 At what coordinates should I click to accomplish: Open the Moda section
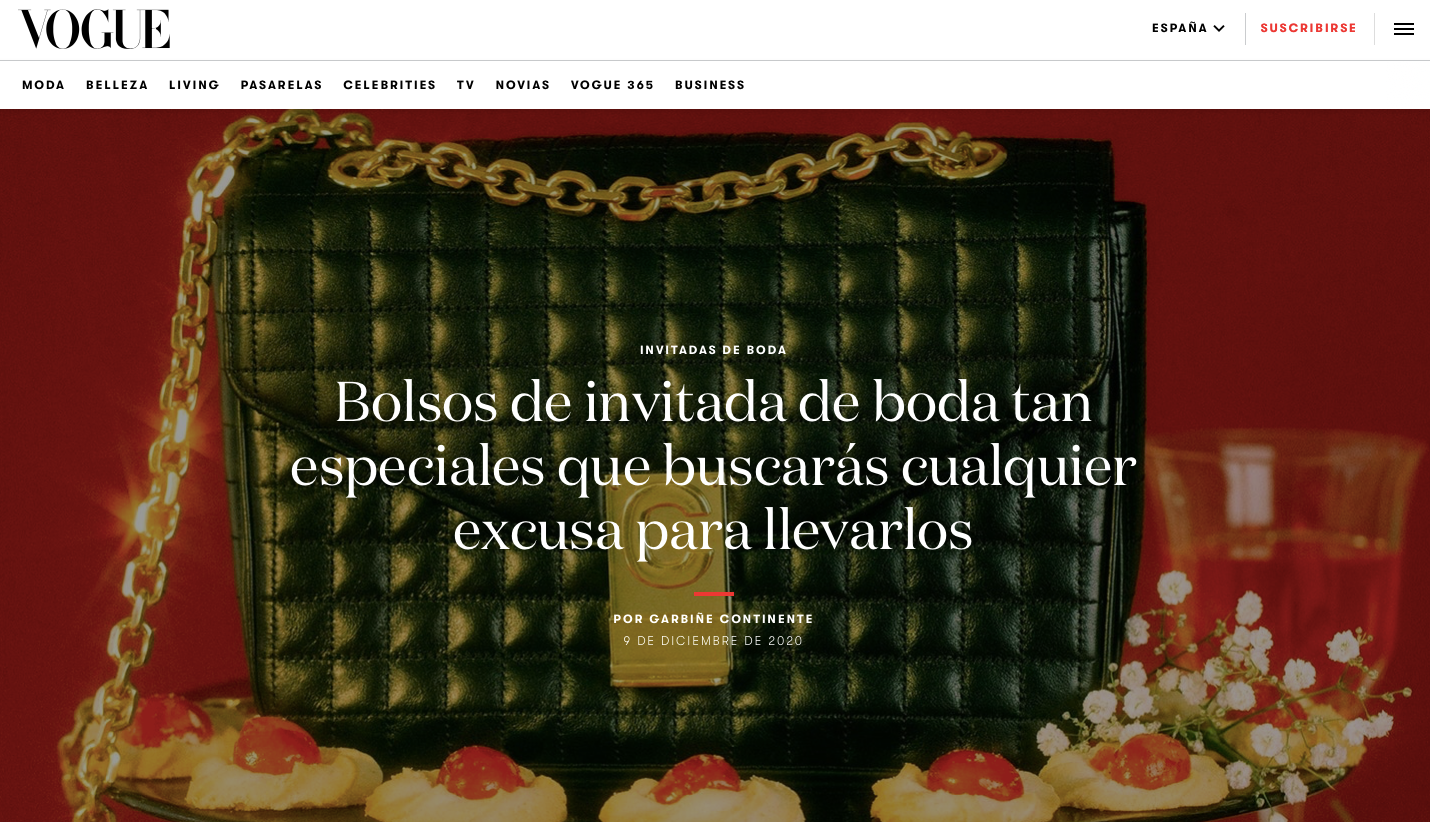point(44,85)
